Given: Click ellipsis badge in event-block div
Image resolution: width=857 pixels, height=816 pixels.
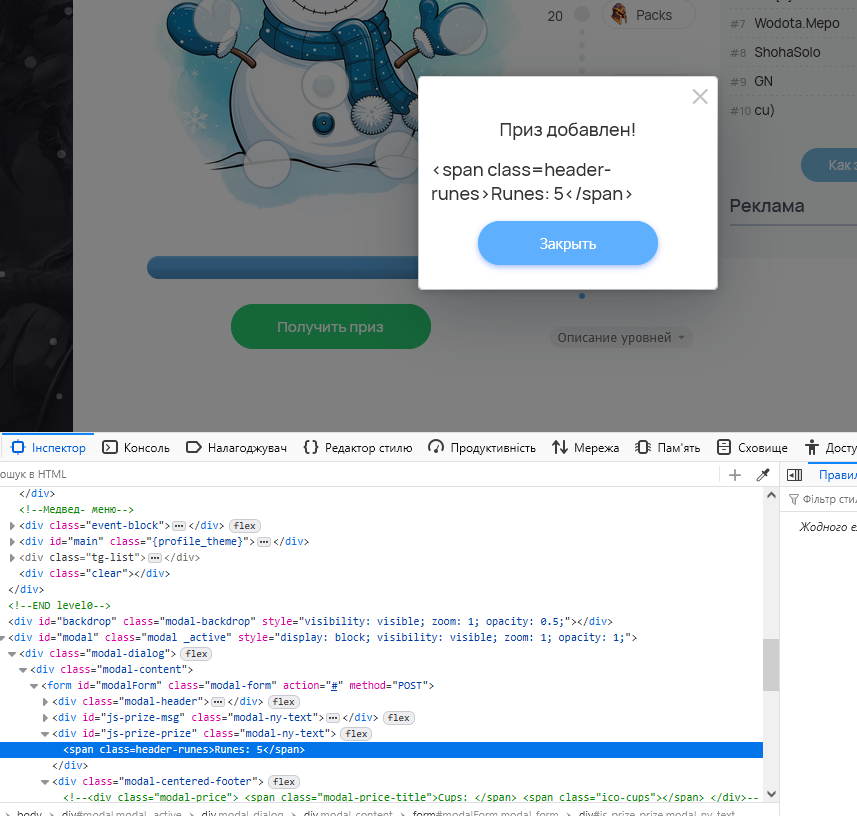Looking at the screenshot, I should [179, 526].
